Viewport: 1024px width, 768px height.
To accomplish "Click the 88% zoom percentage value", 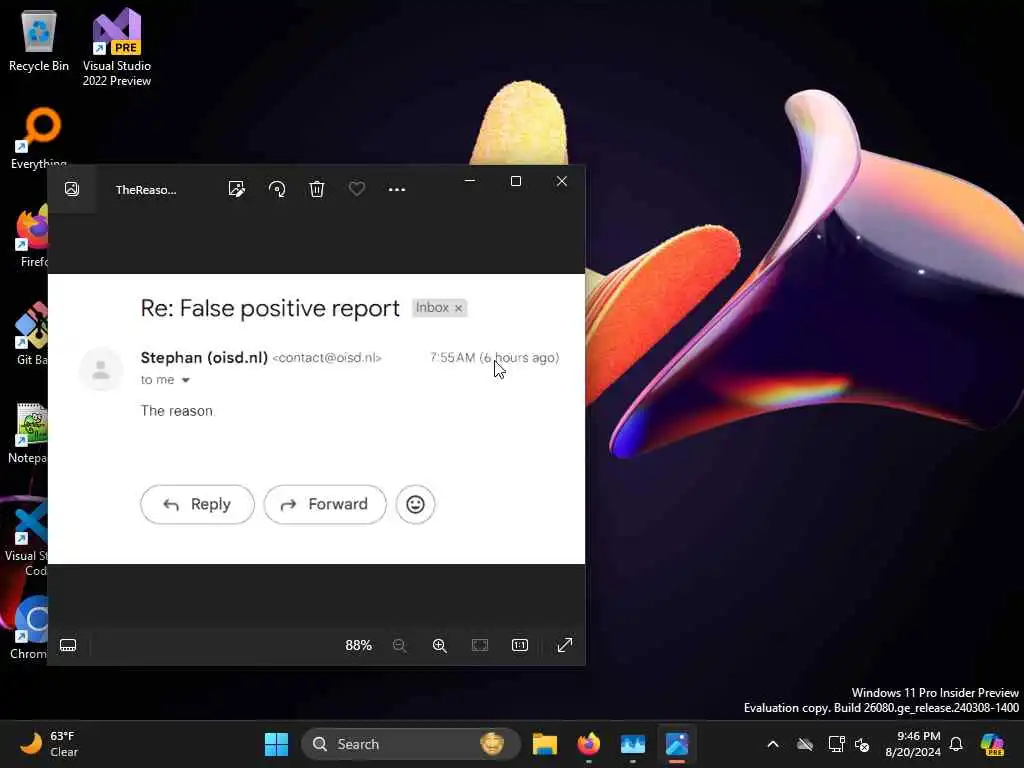I will point(359,645).
